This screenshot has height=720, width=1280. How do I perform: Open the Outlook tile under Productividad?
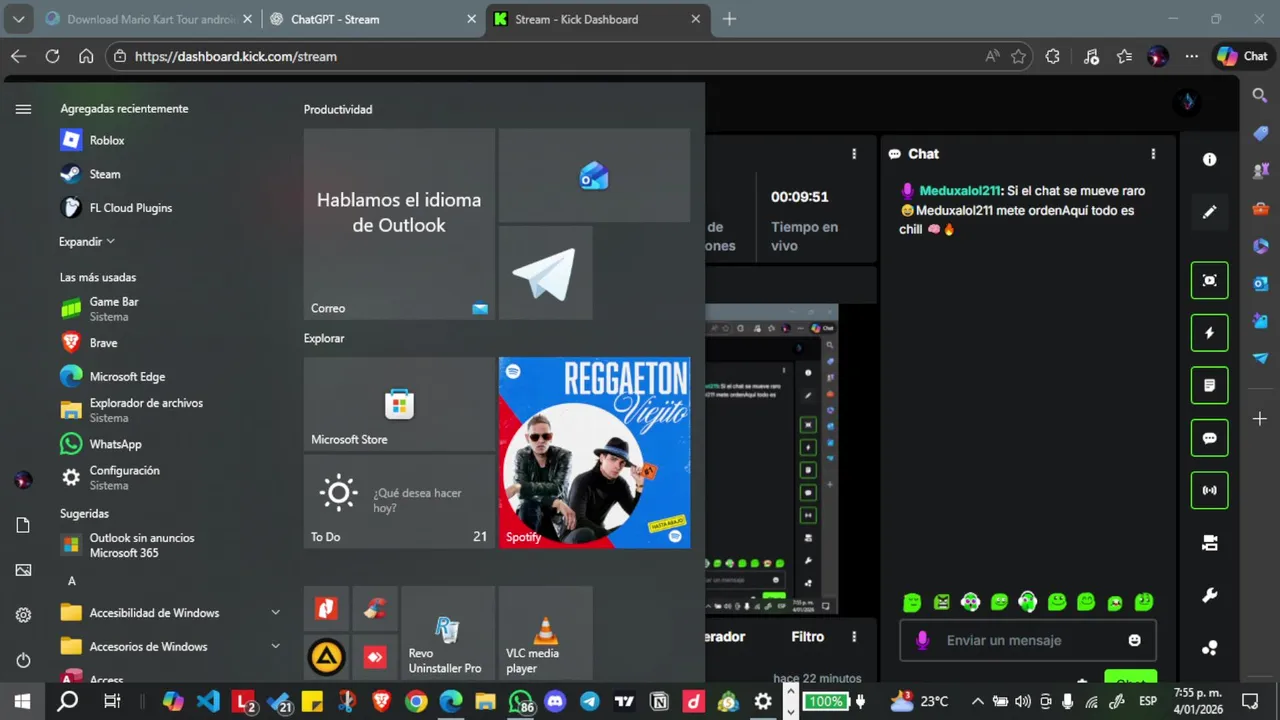click(594, 175)
